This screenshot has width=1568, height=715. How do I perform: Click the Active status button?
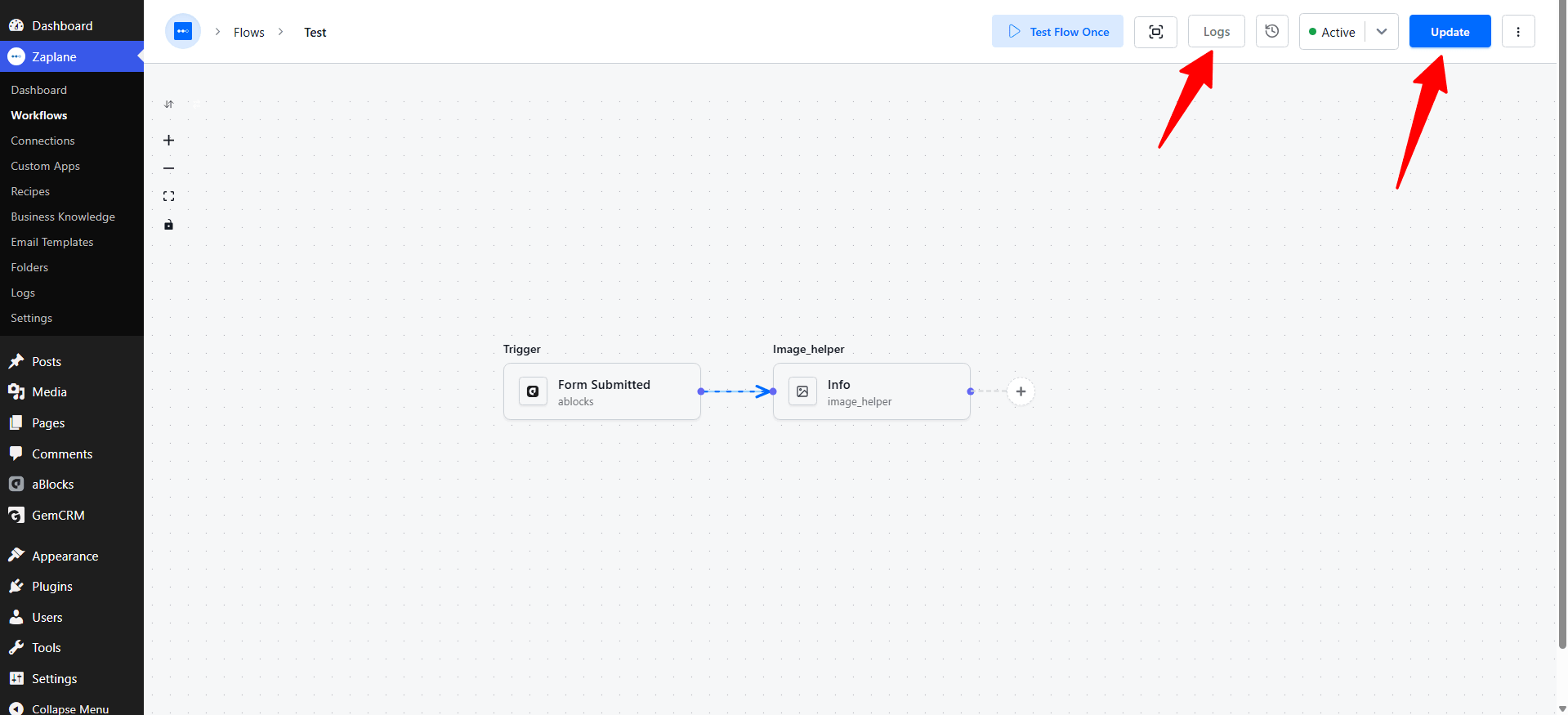pos(1333,32)
